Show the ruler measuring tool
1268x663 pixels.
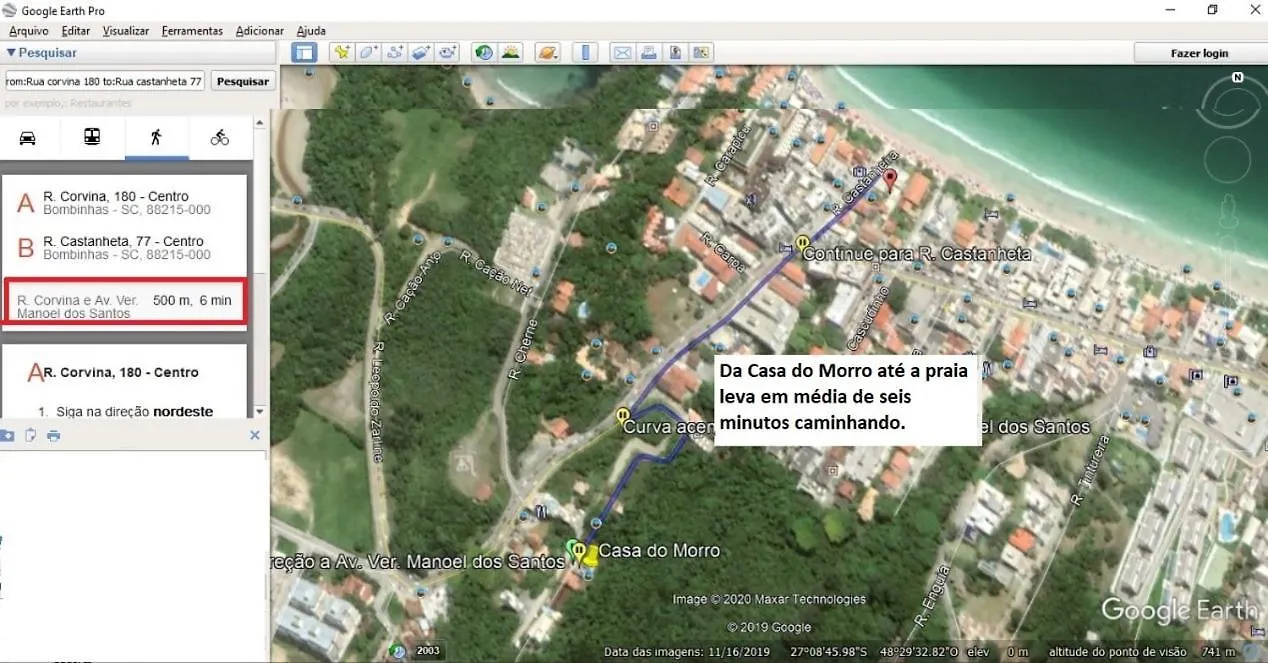(586, 53)
